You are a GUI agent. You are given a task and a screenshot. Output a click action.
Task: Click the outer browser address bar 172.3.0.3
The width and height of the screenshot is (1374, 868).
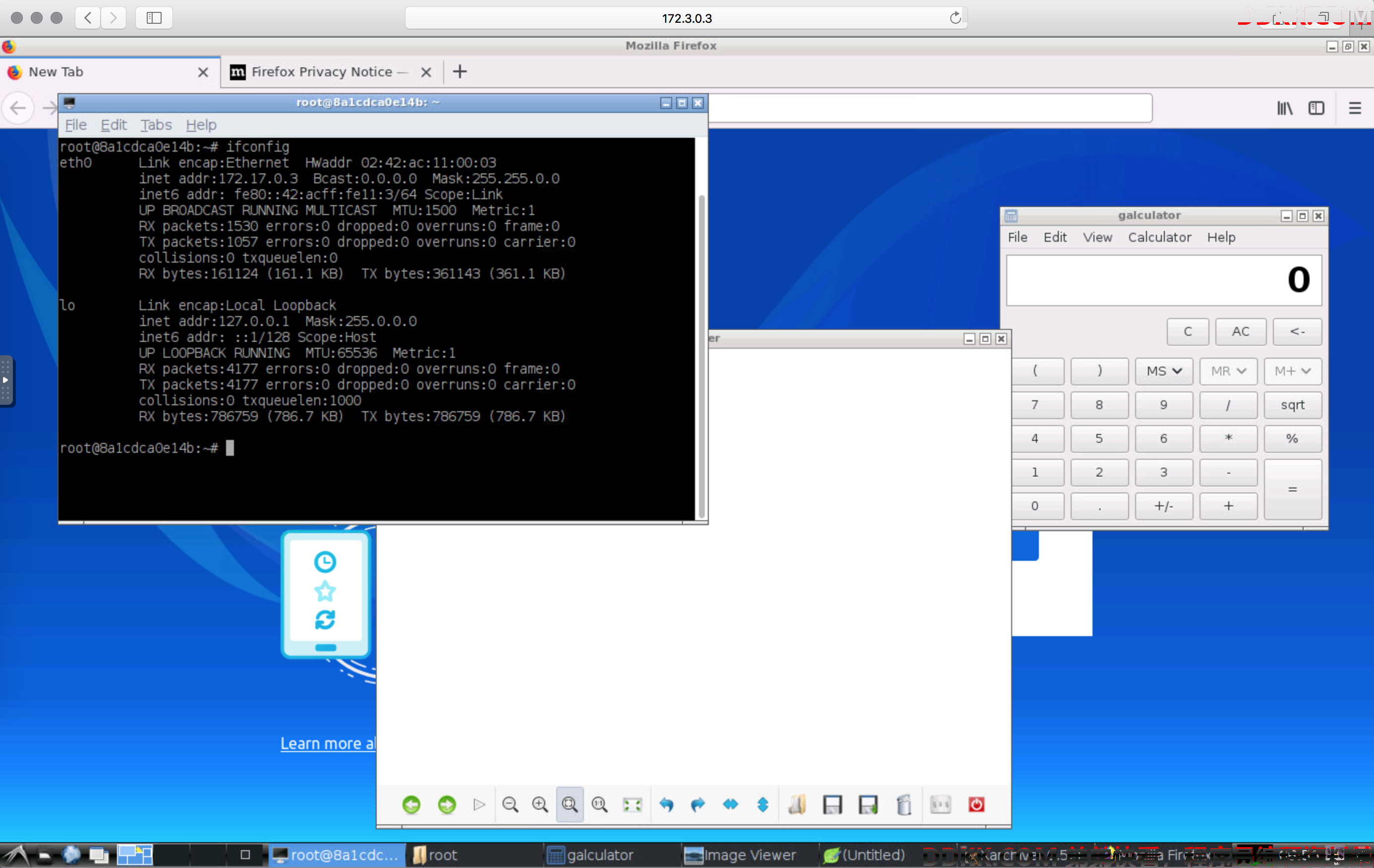click(687, 18)
